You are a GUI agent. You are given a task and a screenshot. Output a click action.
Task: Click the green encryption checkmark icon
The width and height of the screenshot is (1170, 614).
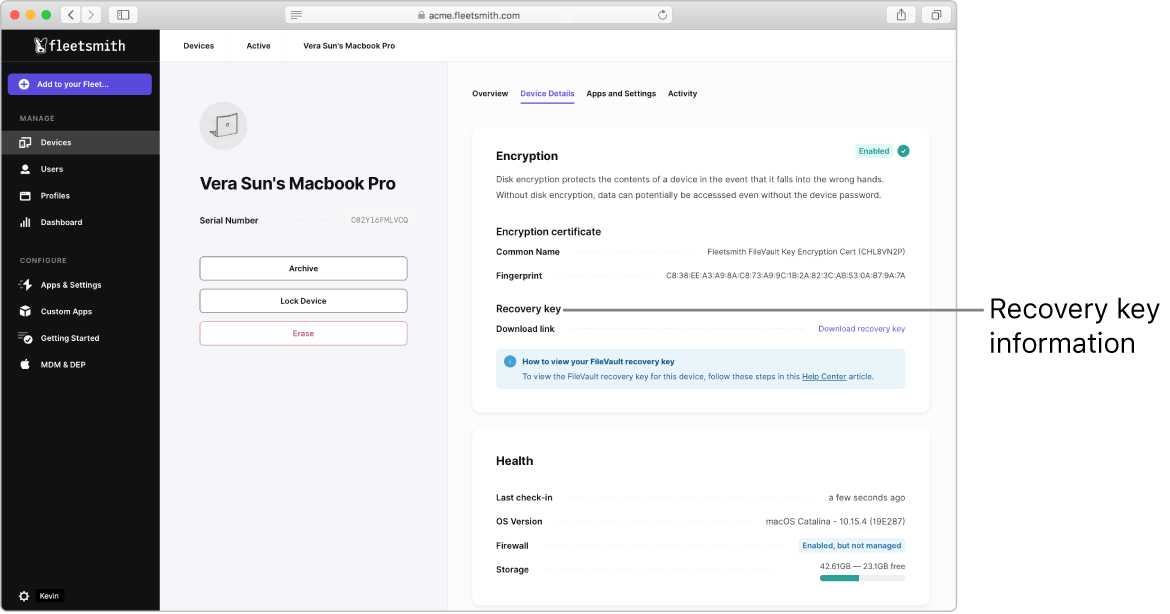click(904, 151)
